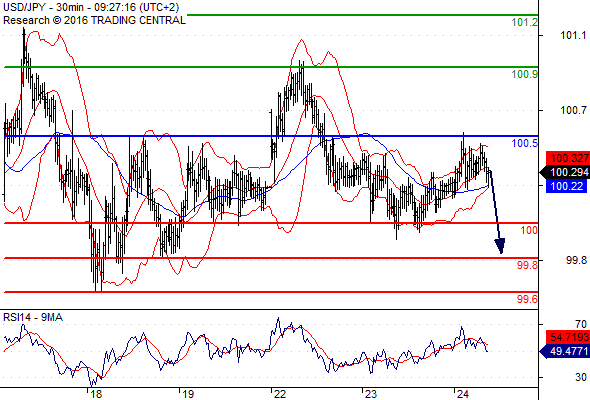Click the green 100.9 resistance label

525,74
